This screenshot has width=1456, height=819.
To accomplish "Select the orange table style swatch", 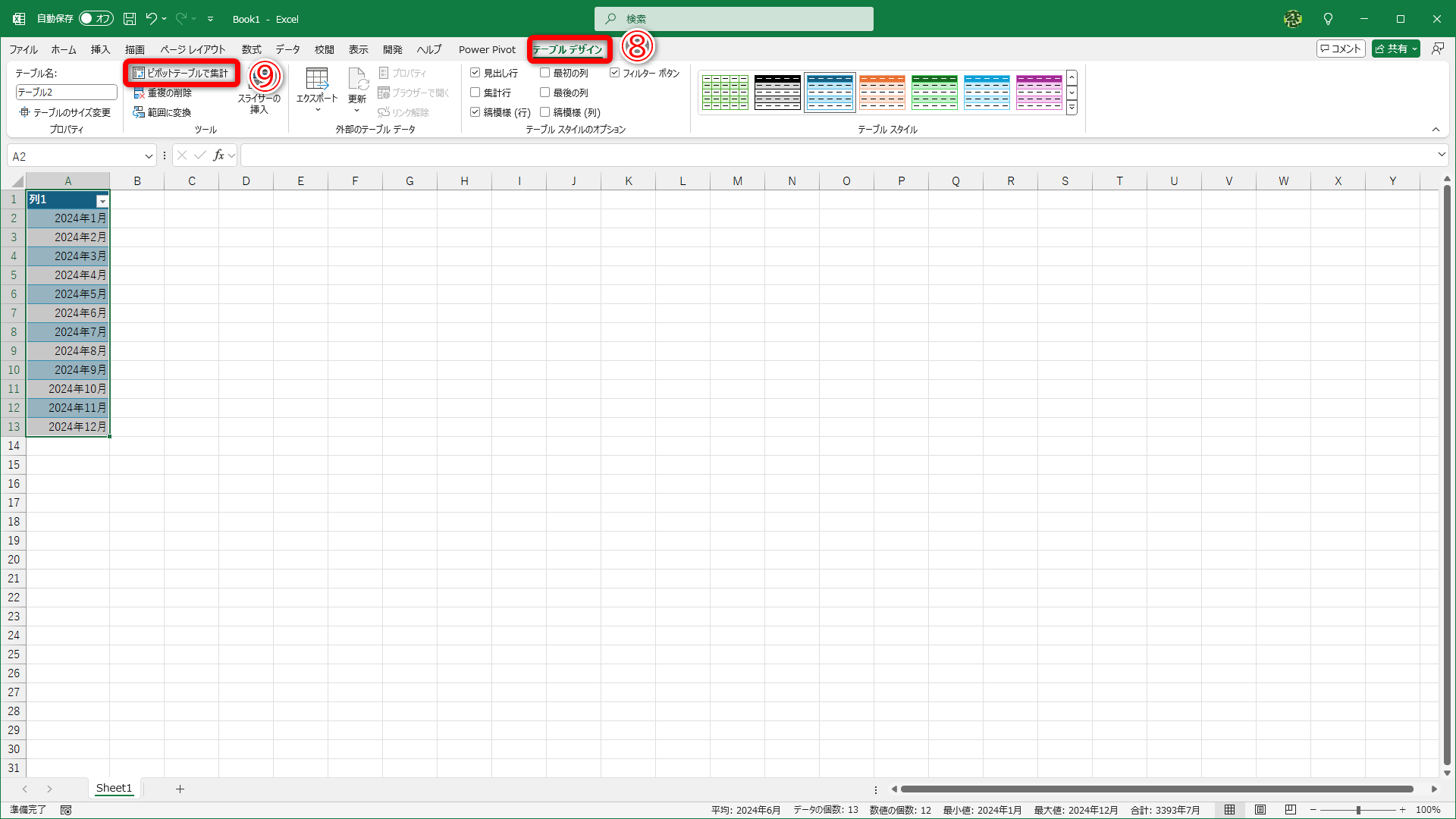I will (882, 93).
